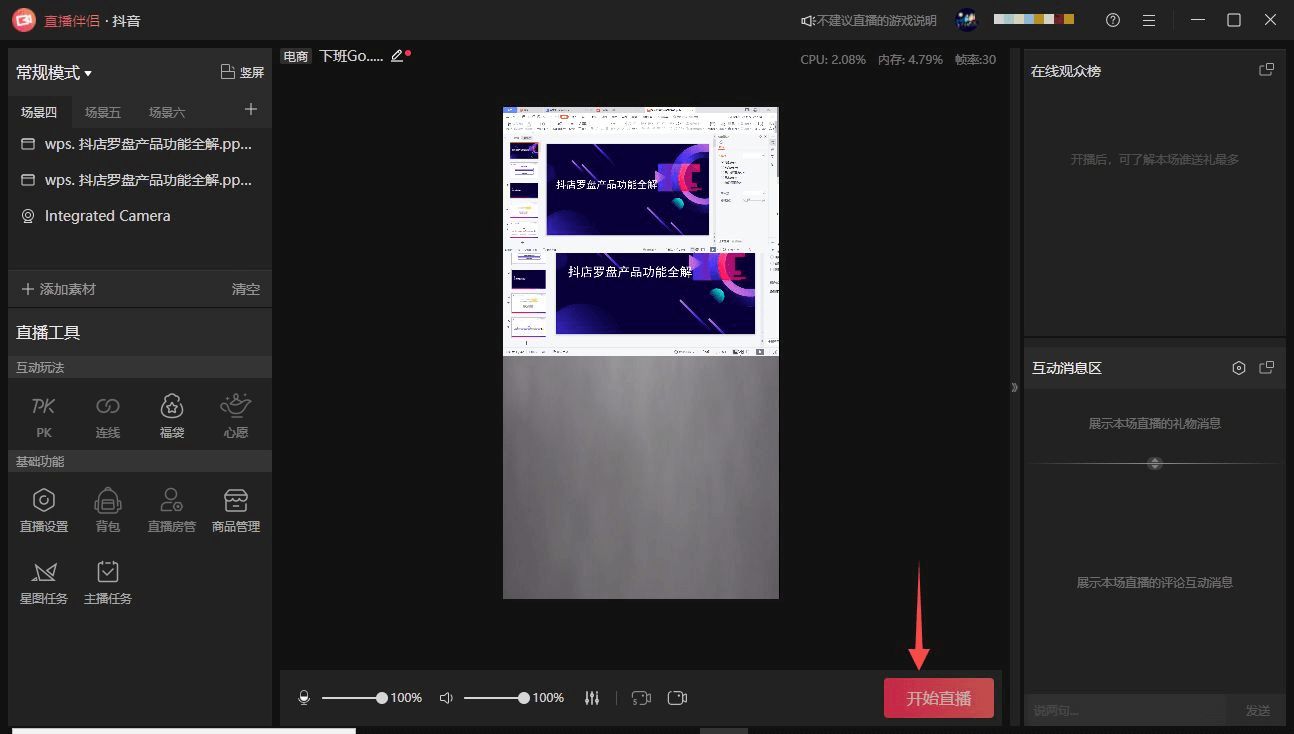The width and height of the screenshot is (1294, 734).
Task: Click the message area divider handle
Action: tap(1155, 463)
